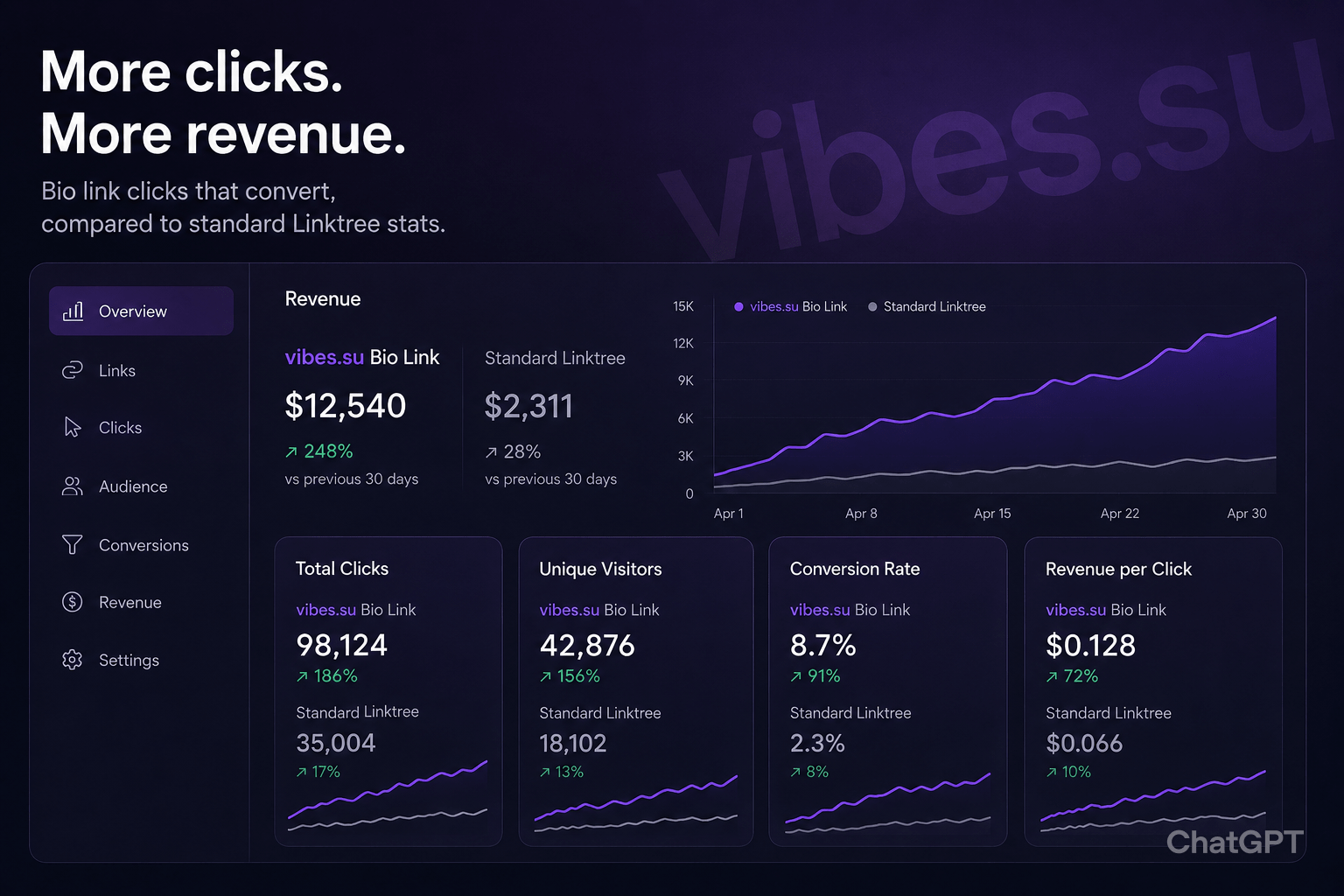Click the gray arrow beside 28%
Viewport: 1344px width, 896px height.
pos(492,452)
